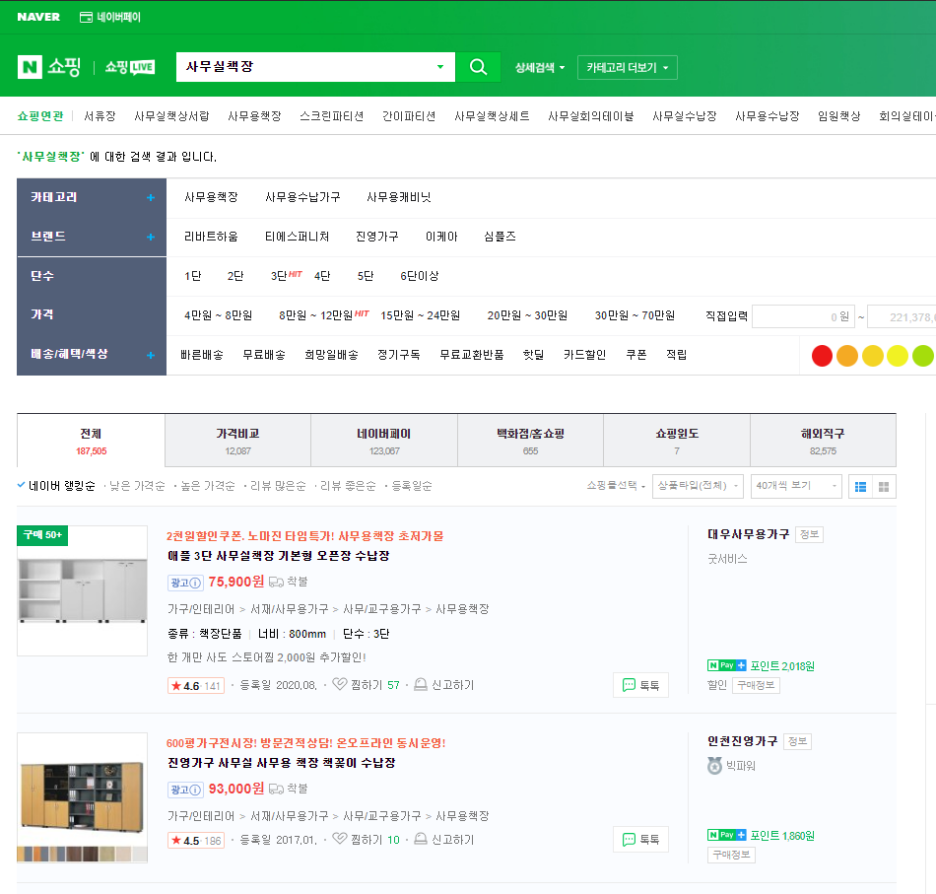Open the search box suggestion dropdown arrow
This screenshot has height=894, width=936.
(440, 67)
